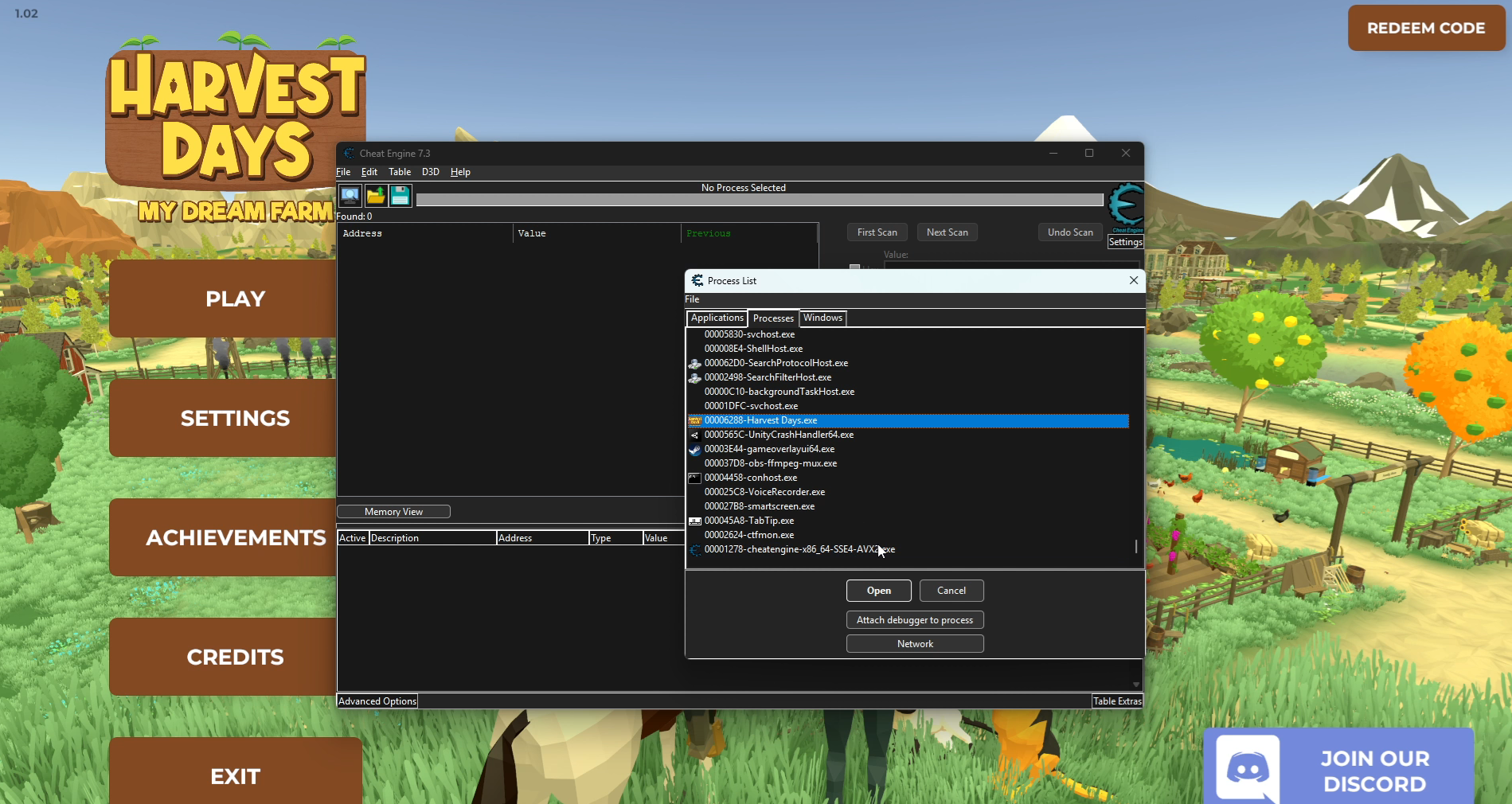
Task: Open the Help menu
Action: [x=460, y=172]
